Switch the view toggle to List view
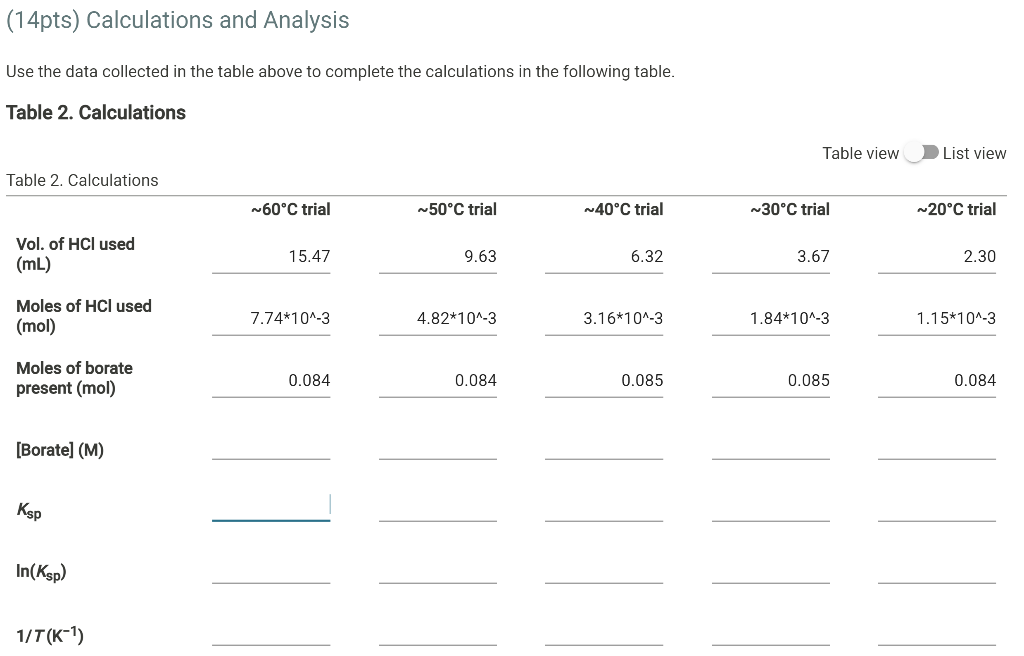This screenshot has height=656, width=1024. 920,153
